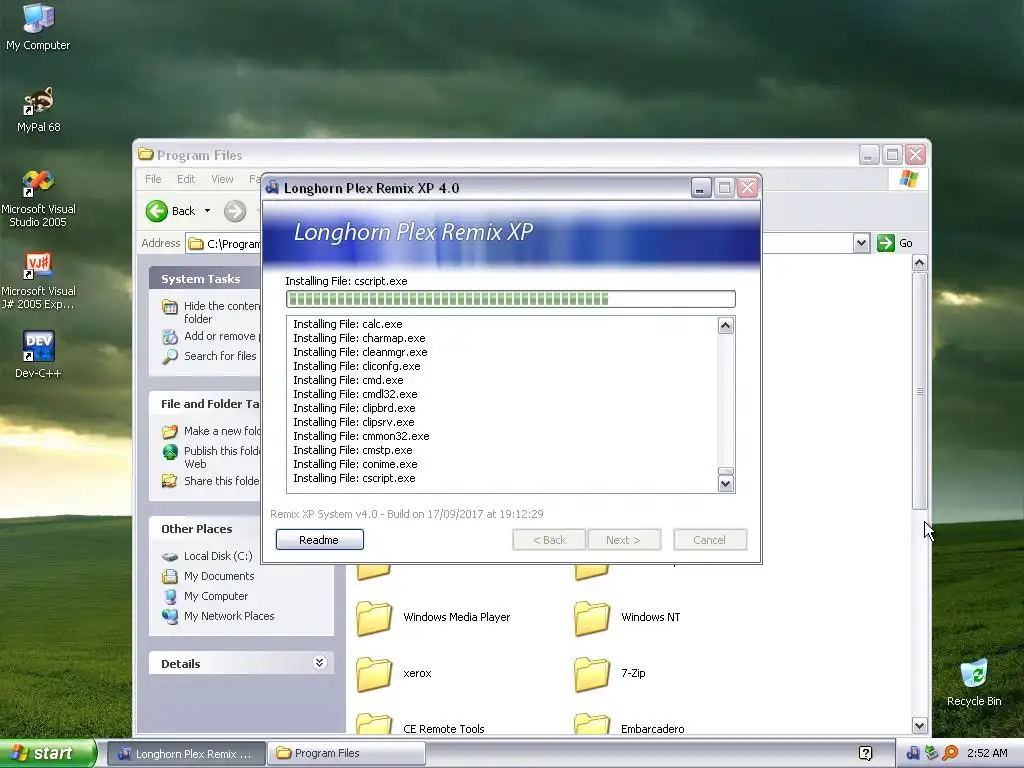Open the Back button history dropdown arrow
This screenshot has width=1024, height=768.
[x=208, y=211]
